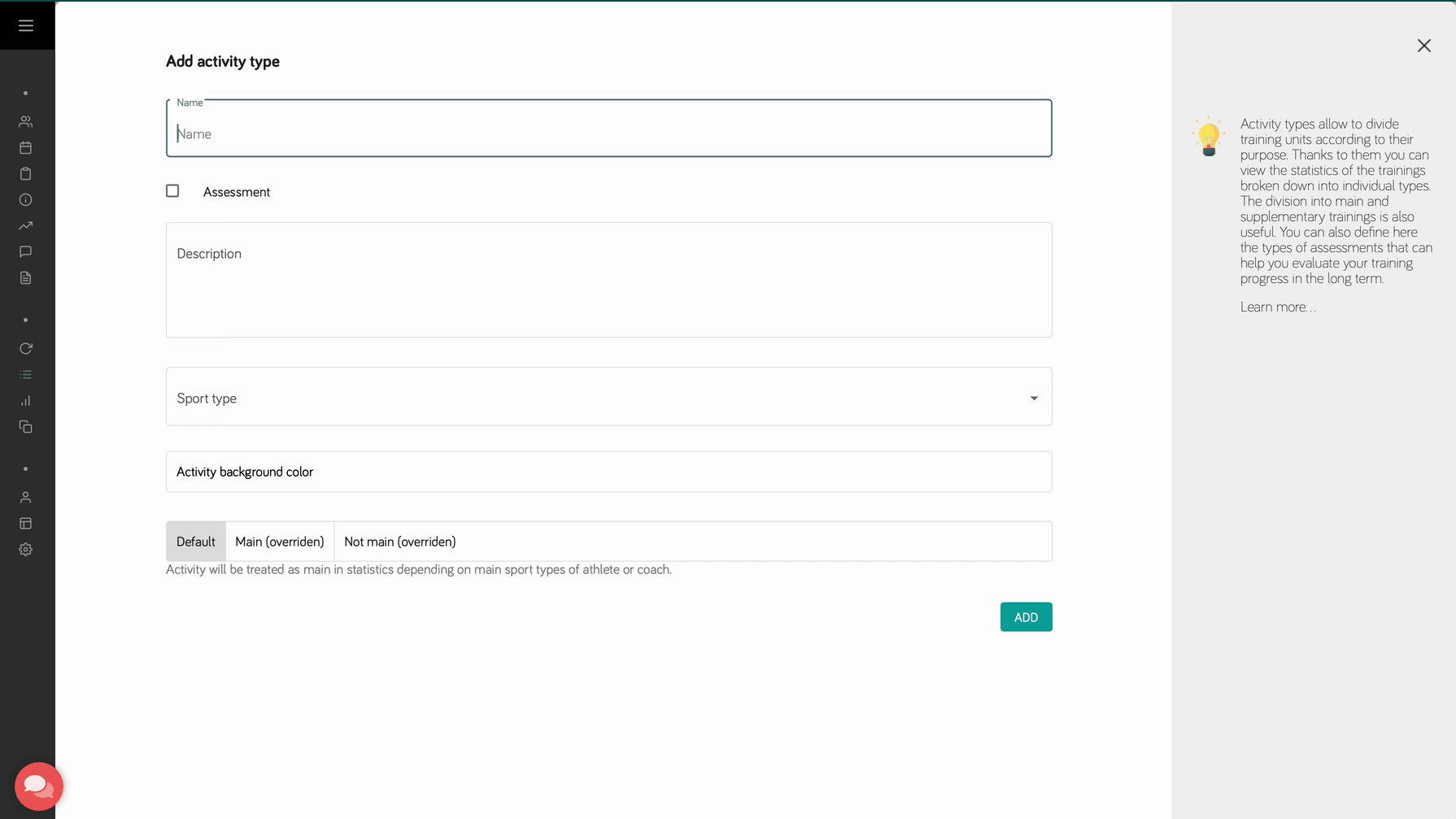This screenshot has height=819, width=1456.
Task: Open the calendar icon in the sidebar
Action: point(25,147)
